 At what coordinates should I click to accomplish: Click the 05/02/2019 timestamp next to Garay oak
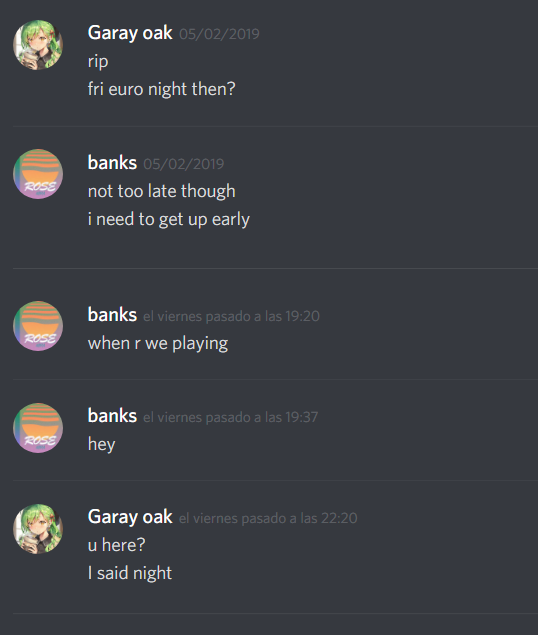pos(219,34)
